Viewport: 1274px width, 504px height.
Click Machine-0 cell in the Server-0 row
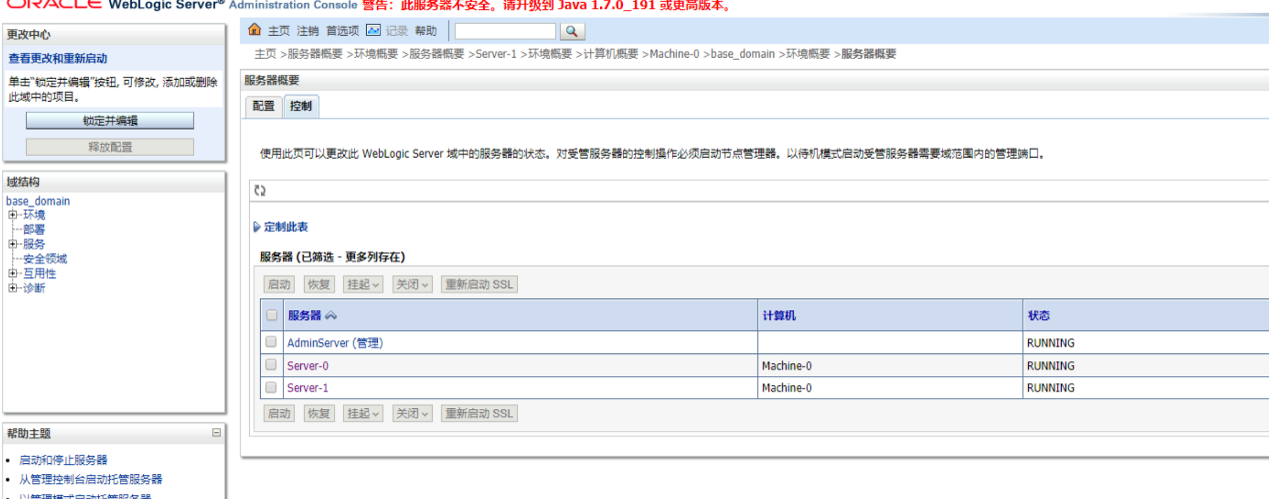(787, 366)
